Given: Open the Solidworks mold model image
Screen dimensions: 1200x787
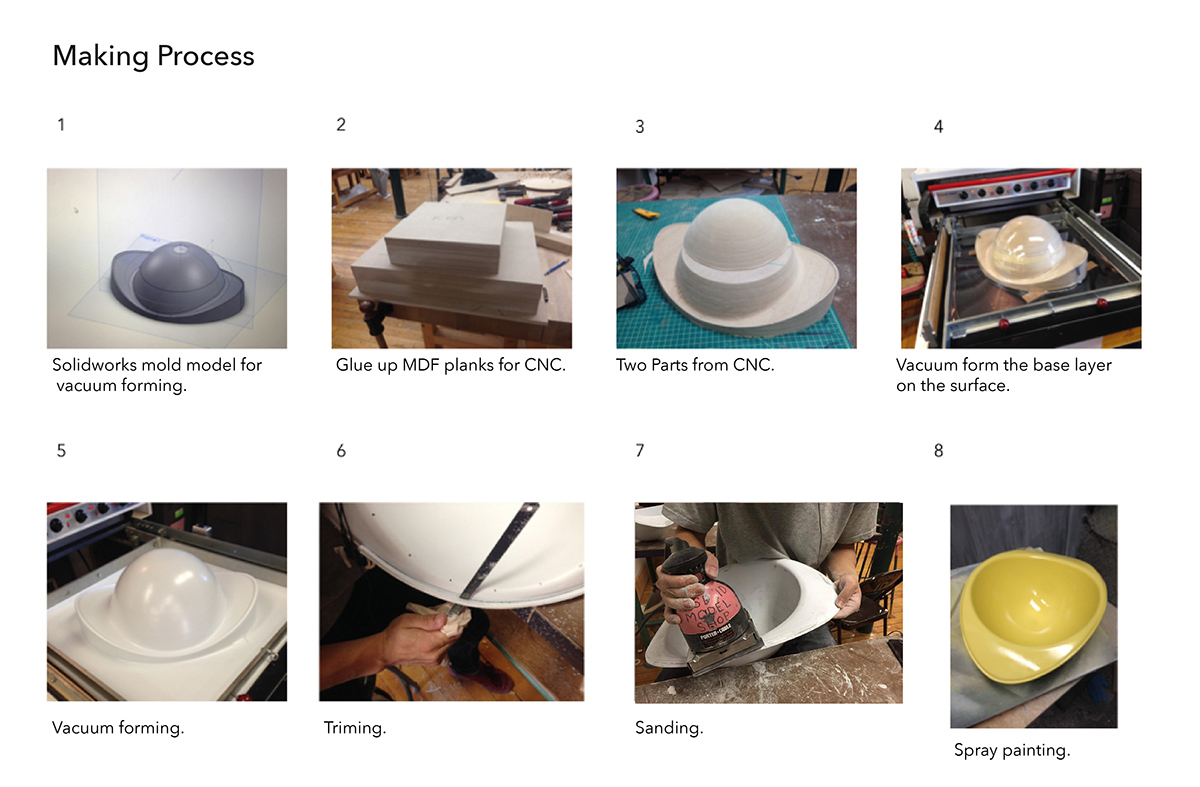Looking at the screenshot, I should 167,258.
